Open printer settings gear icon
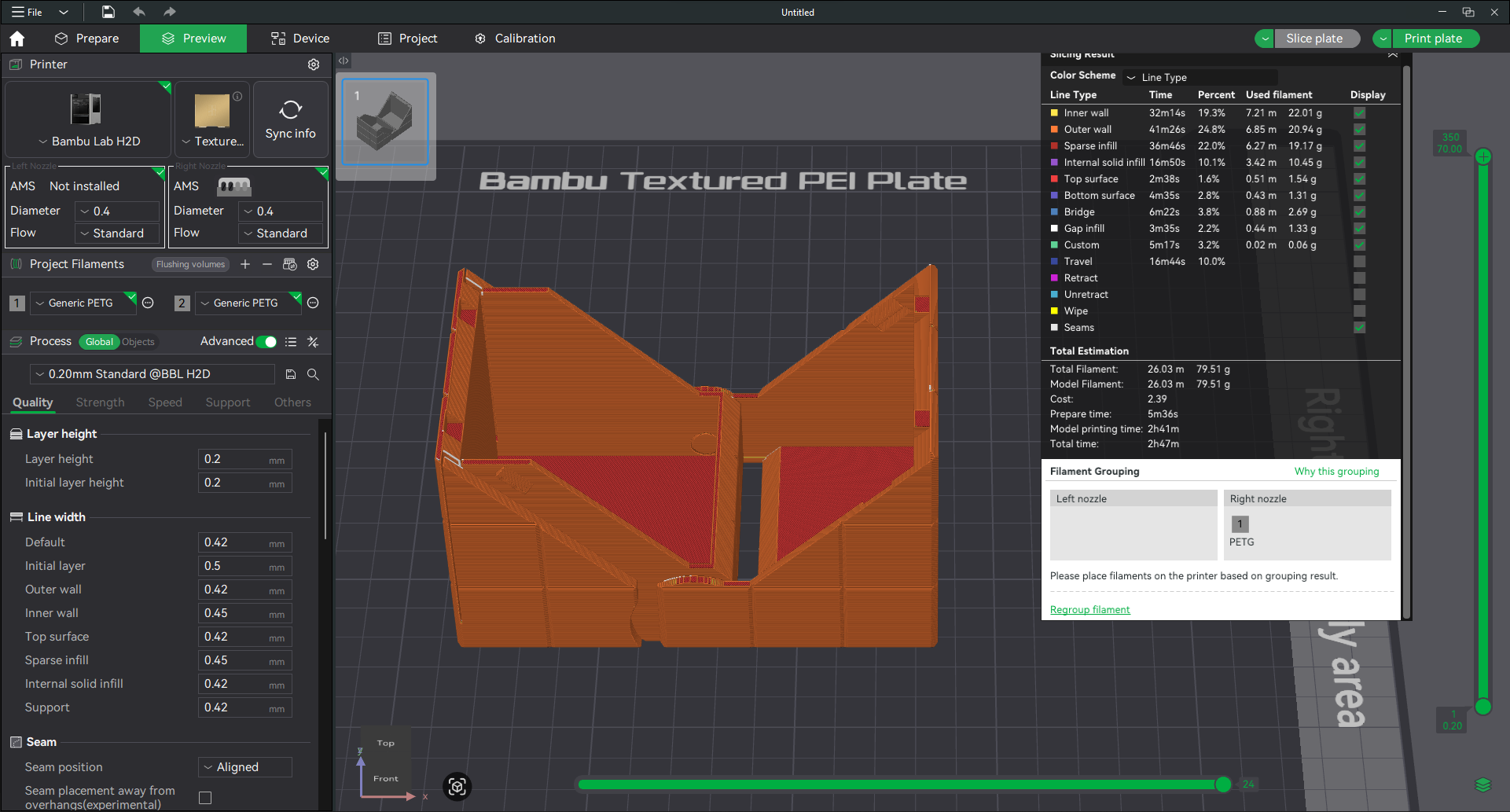Viewport: 1510px width, 812px height. point(314,64)
